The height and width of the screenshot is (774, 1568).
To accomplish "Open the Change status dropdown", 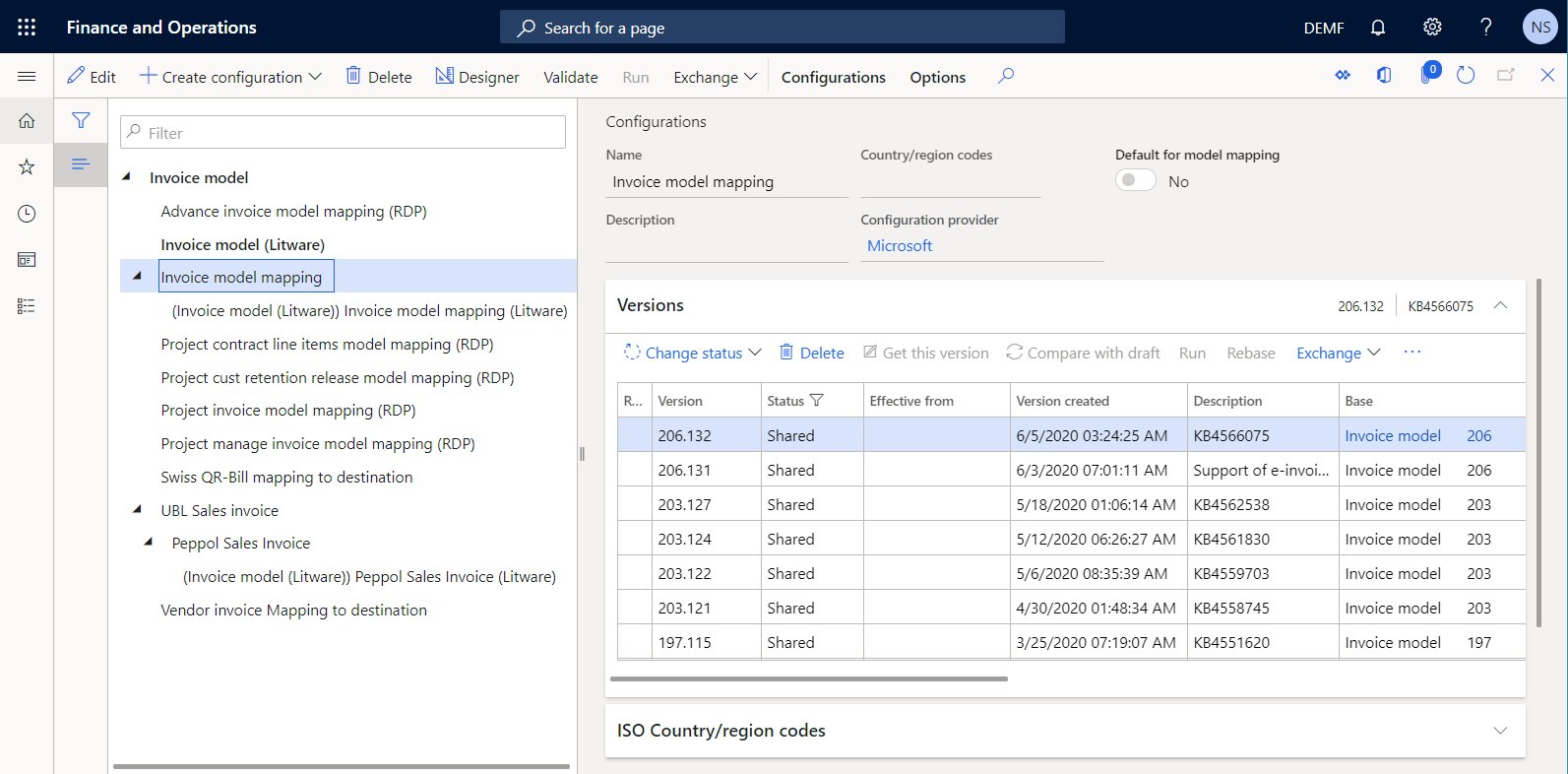I will [x=693, y=353].
